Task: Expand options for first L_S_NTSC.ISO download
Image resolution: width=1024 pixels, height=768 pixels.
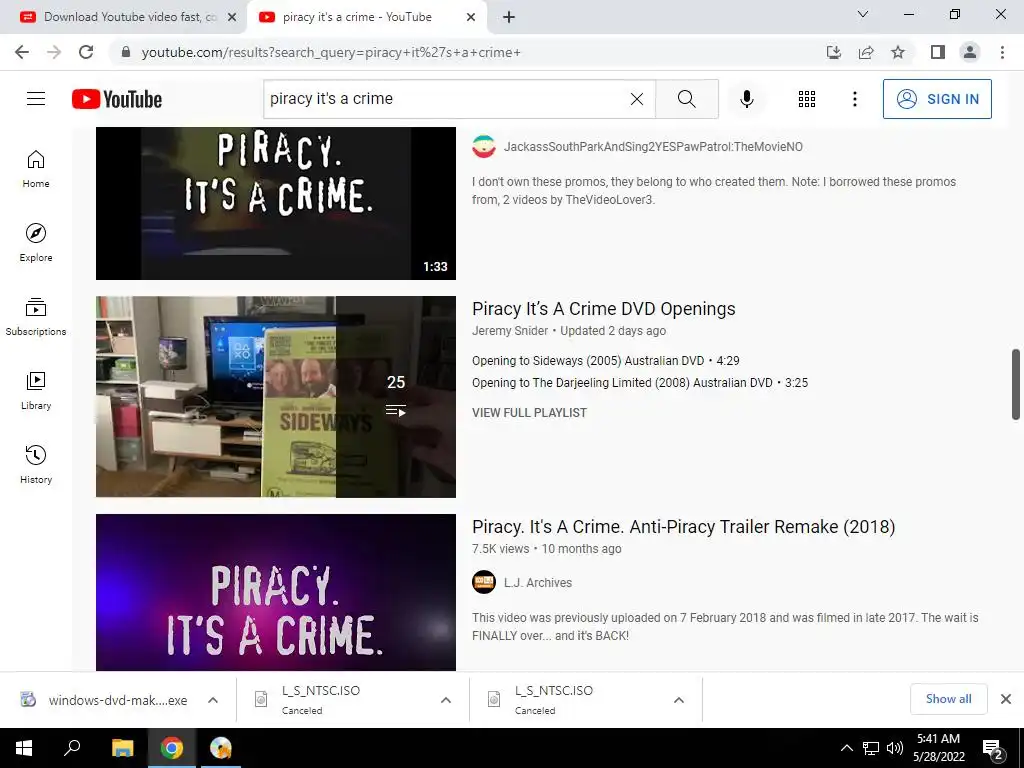Action: (x=446, y=700)
